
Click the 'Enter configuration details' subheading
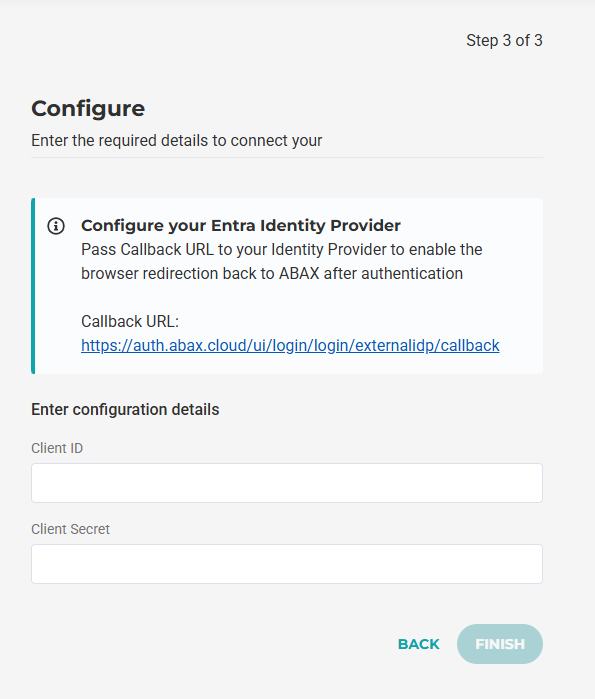pyautogui.click(x=125, y=409)
